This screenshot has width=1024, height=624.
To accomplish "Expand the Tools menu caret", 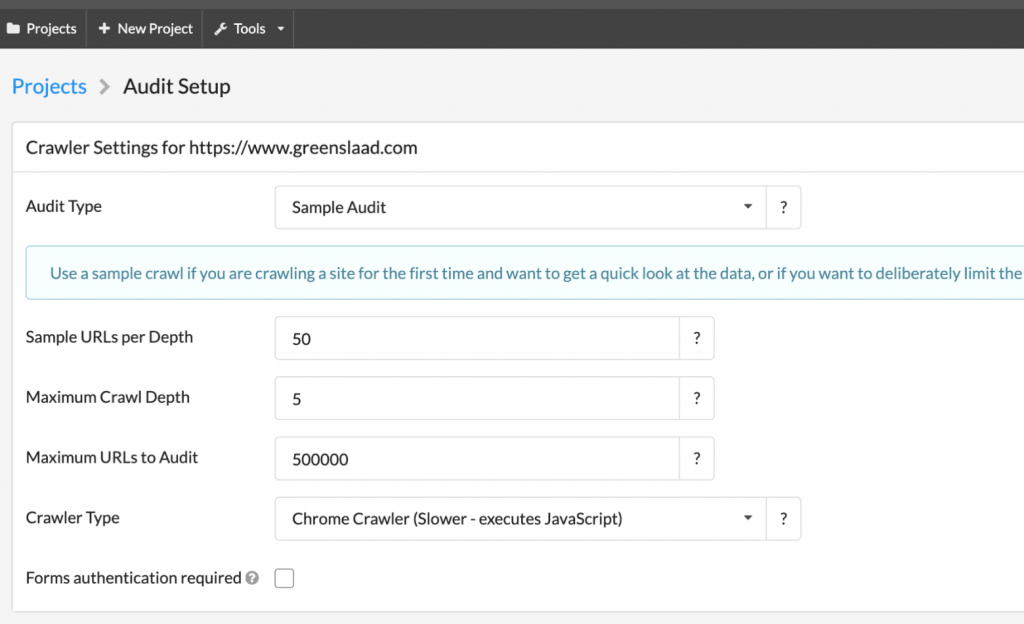I will coord(281,29).
